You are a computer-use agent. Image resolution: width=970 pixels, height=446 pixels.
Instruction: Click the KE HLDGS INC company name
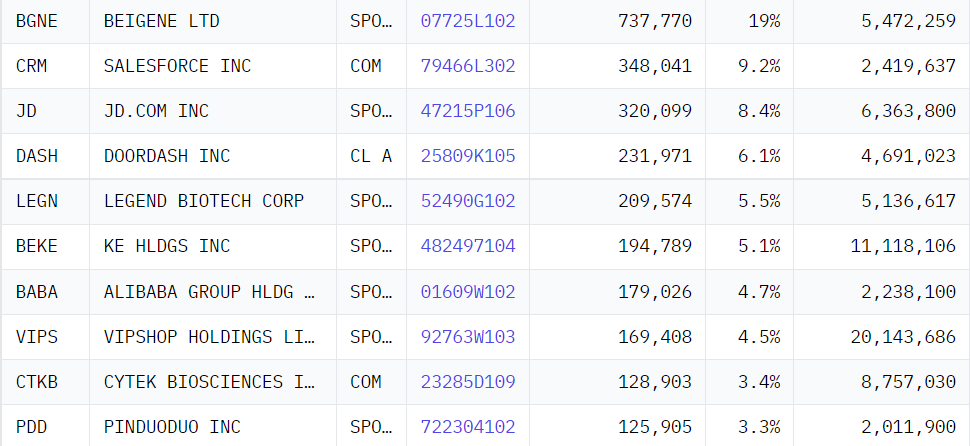click(x=167, y=246)
